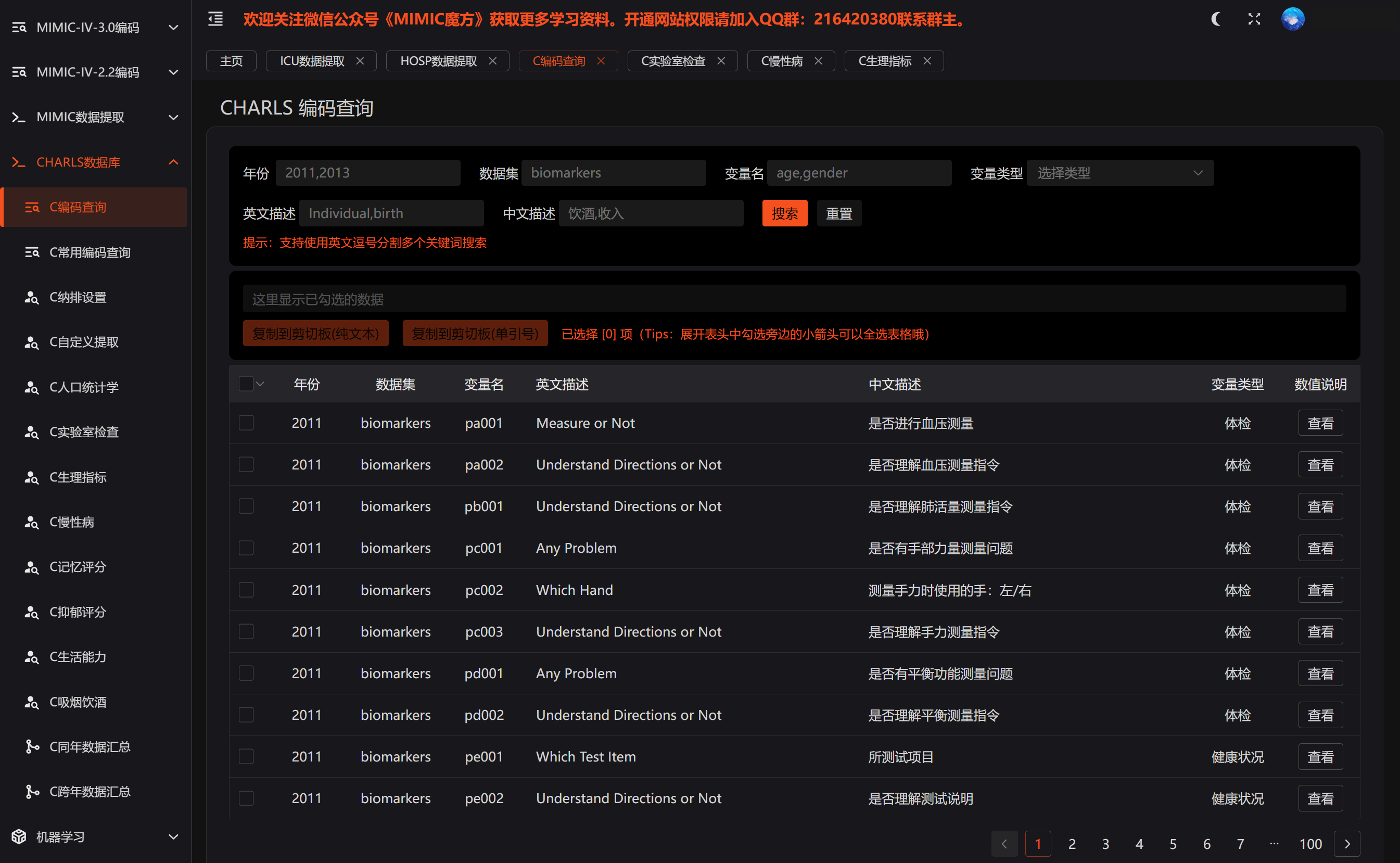Click the orange 搜索 button
The width and height of the screenshot is (1400, 863).
click(x=784, y=213)
